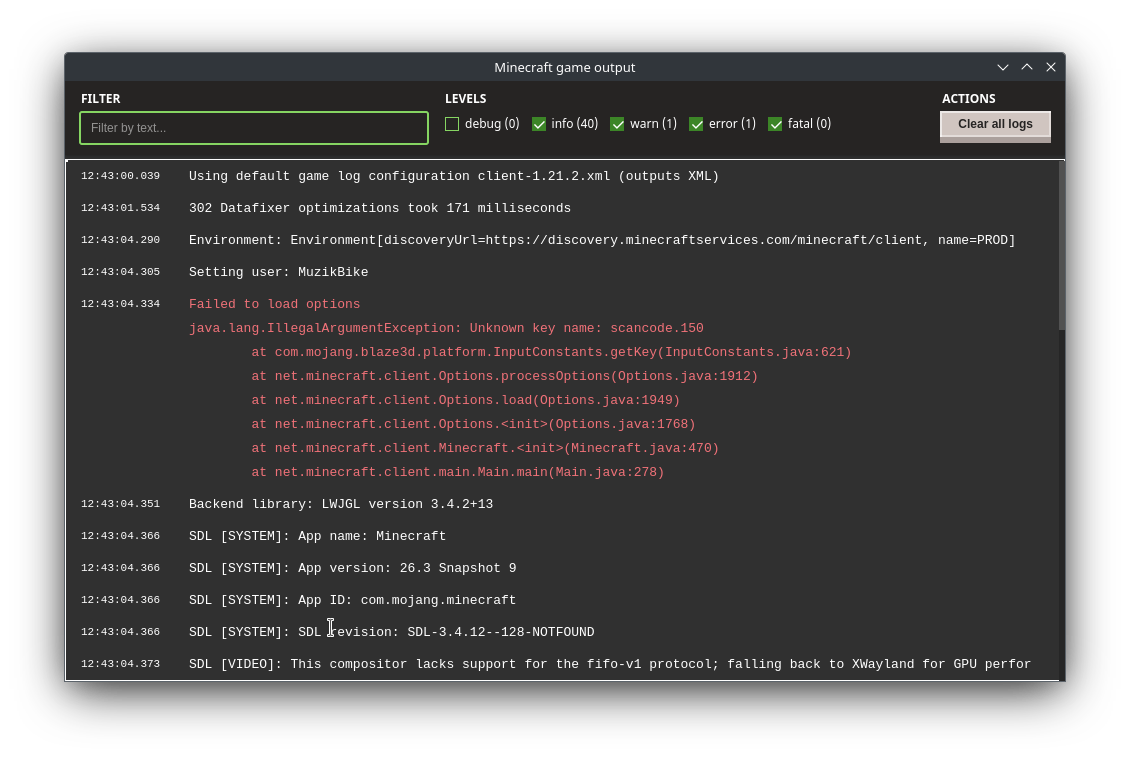Screen dimensions: 1130x758
Task: Click the 'Minecraft game output' window title
Action: (x=564, y=67)
